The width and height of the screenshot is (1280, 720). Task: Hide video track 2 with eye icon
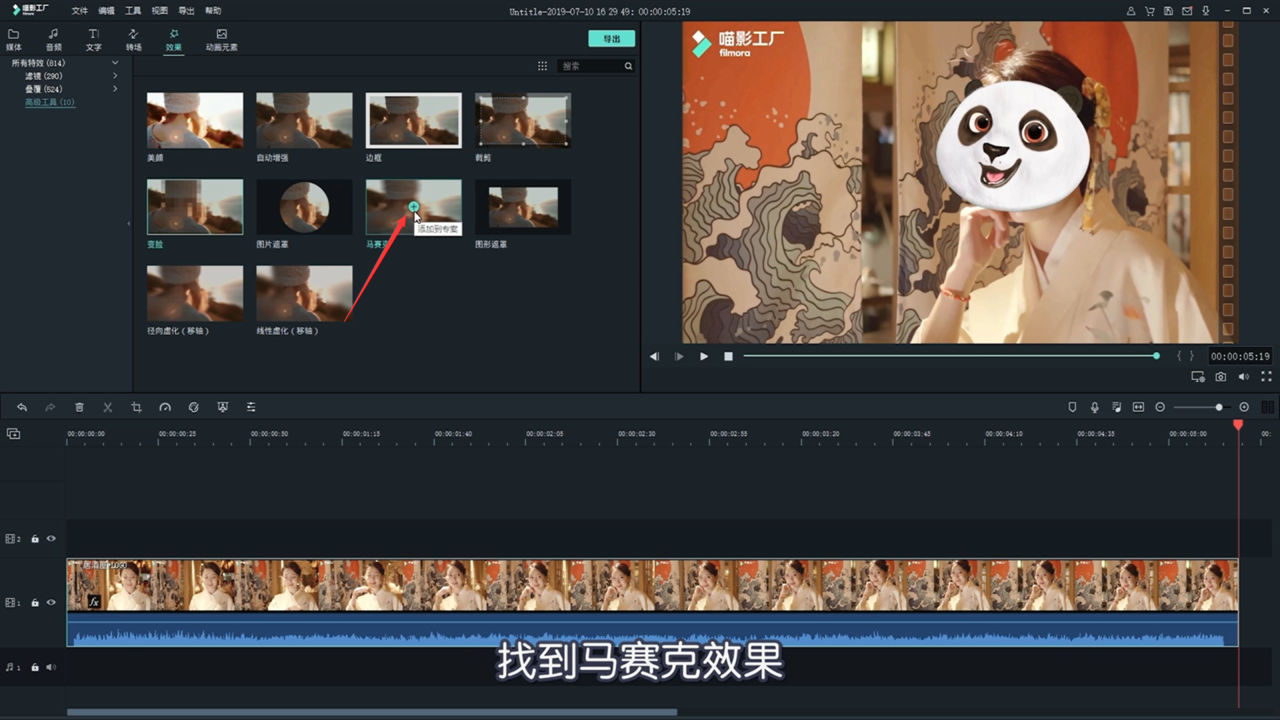click(x=51, y=539)
